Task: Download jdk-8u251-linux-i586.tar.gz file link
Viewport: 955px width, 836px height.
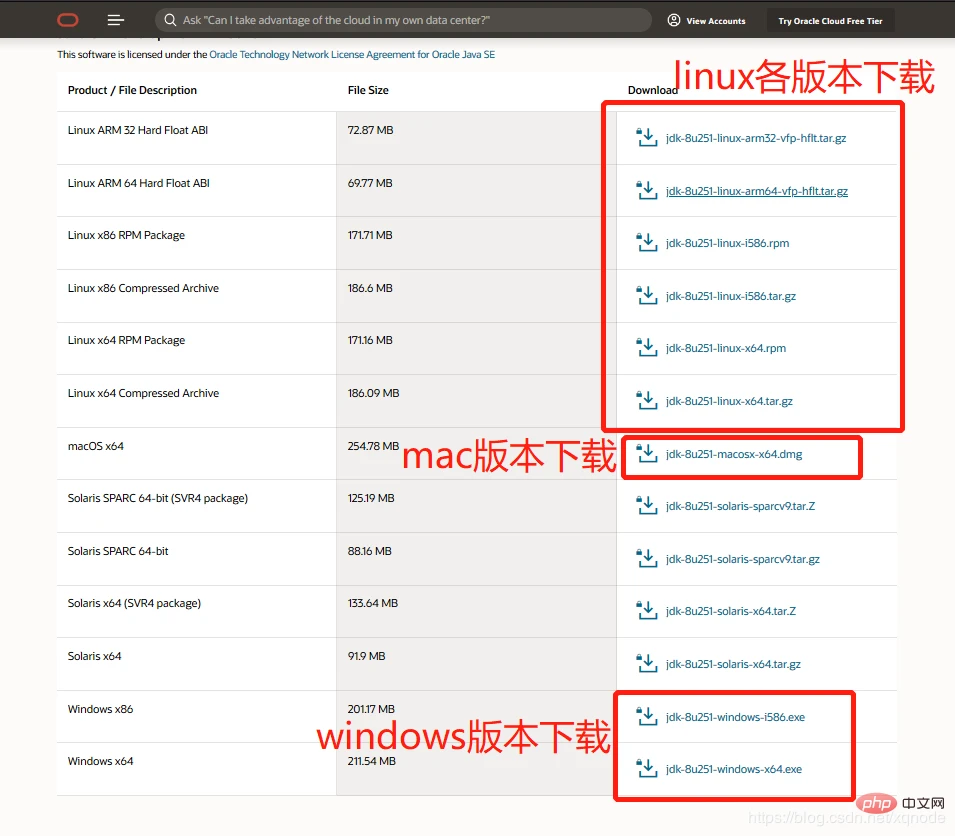Action: coord(730,296)
